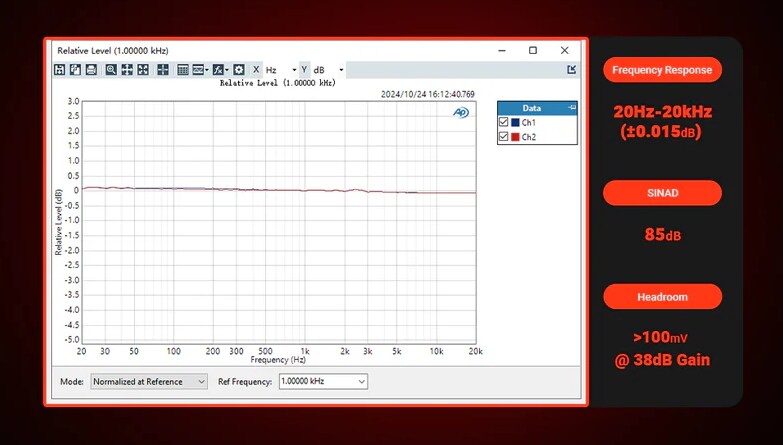The height and width of the screenshot is (445, 783).
Task: Click the pan arrows icon
Action: point(127,70)
